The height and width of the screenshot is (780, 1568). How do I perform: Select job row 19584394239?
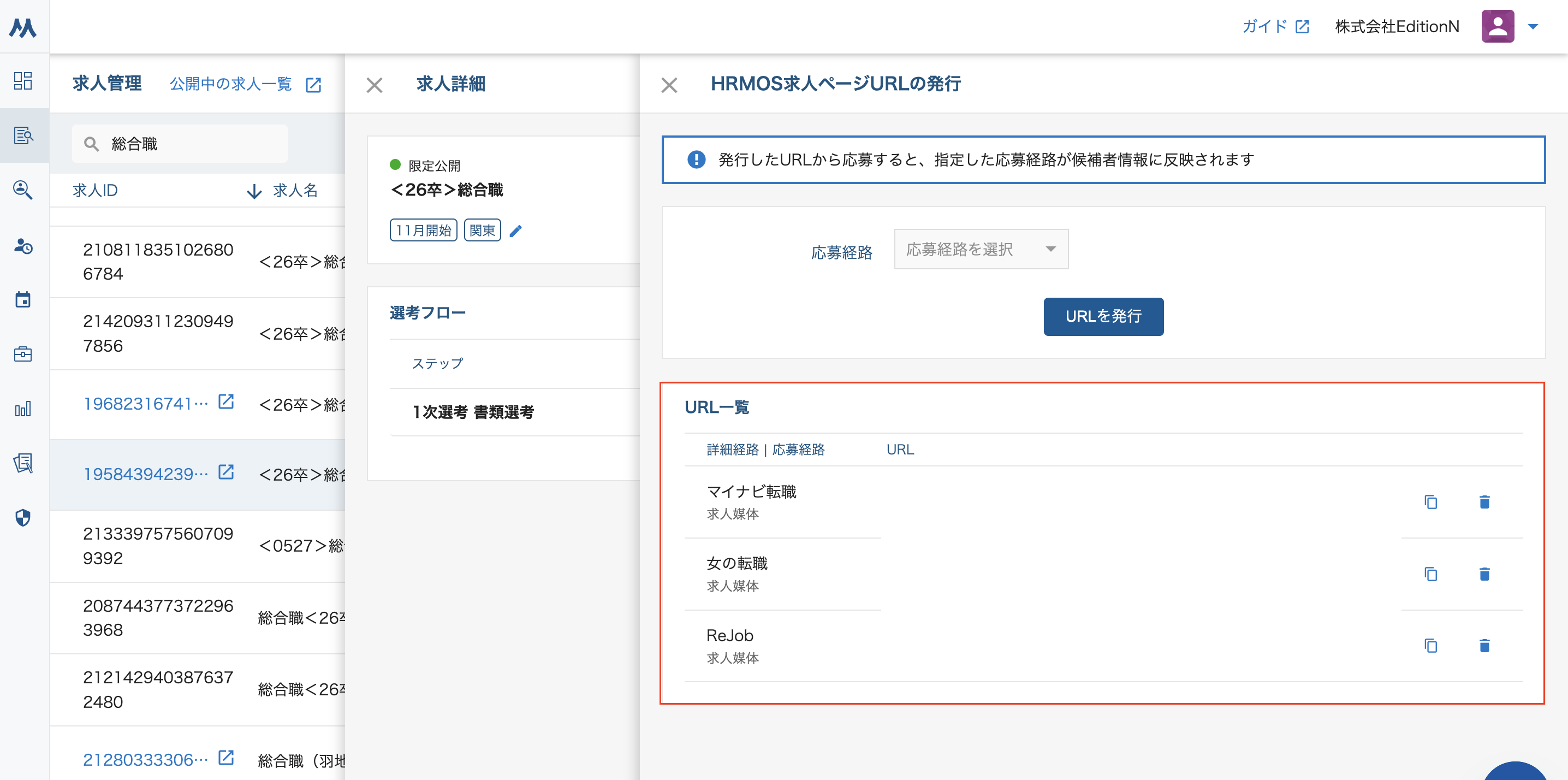(146, 474)
